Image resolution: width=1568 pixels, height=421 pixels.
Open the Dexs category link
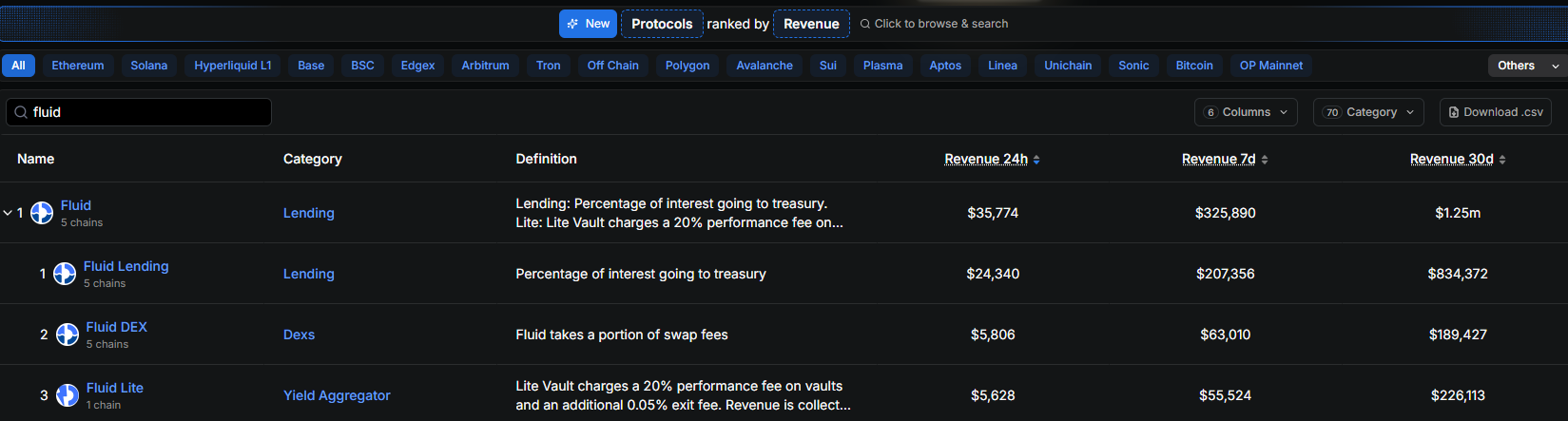(299, 335)
